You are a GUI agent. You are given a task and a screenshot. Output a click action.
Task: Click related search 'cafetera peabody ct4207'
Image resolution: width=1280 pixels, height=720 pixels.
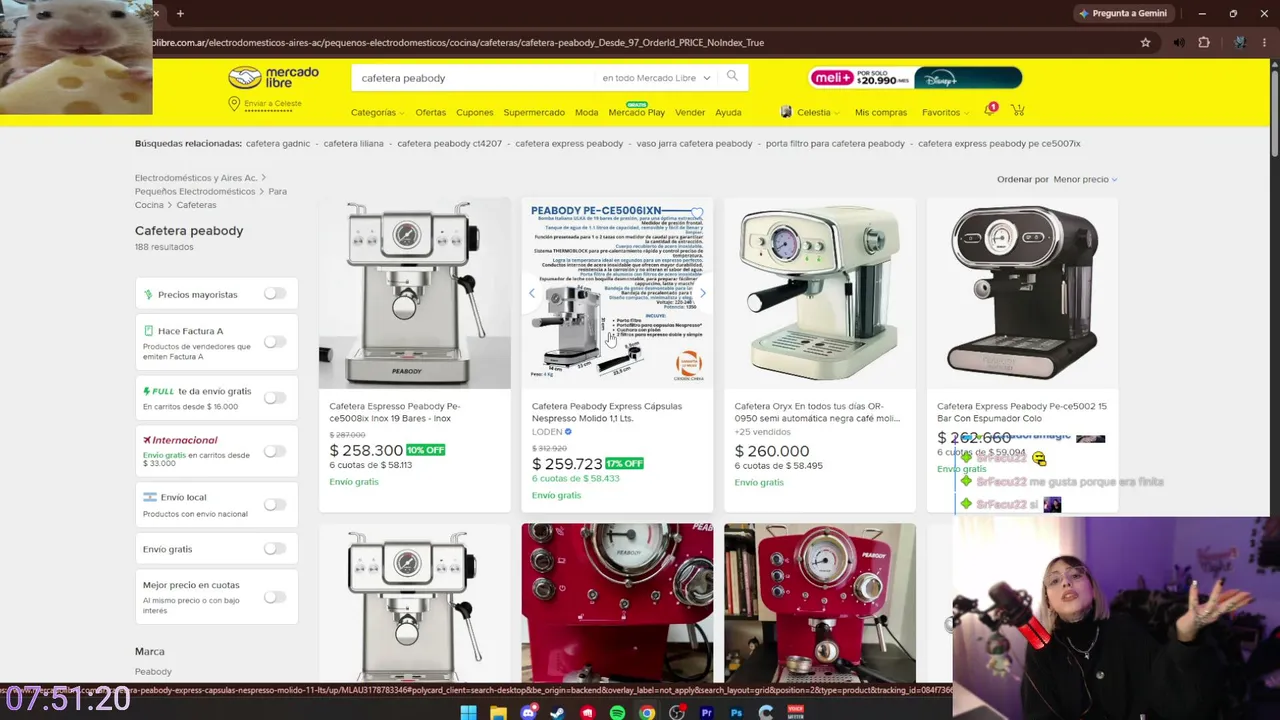point(449,143)
